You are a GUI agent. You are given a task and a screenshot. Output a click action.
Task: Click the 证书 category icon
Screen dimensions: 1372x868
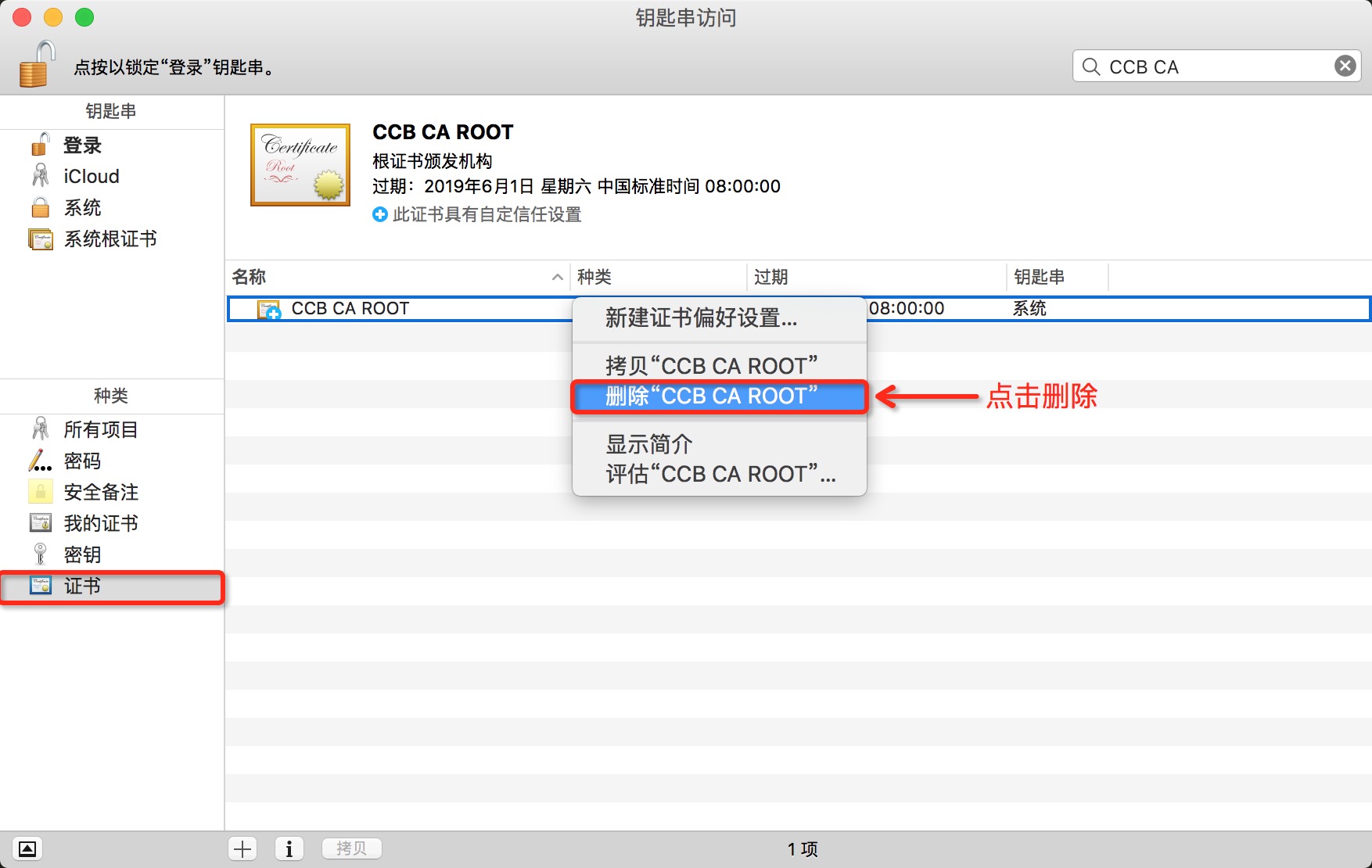[x=40, y=586]
